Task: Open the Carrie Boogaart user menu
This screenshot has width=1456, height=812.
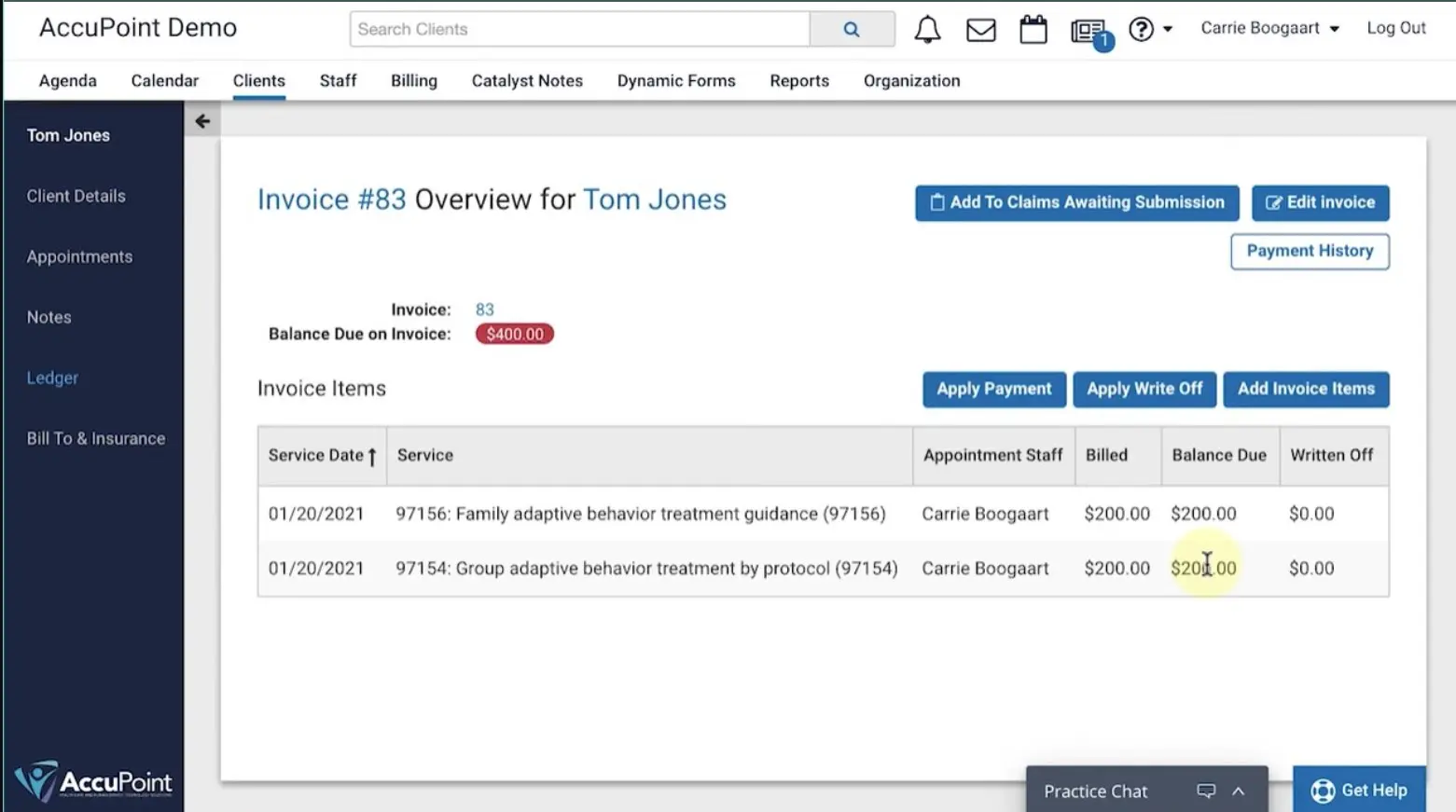Action: pos(1269,28)
